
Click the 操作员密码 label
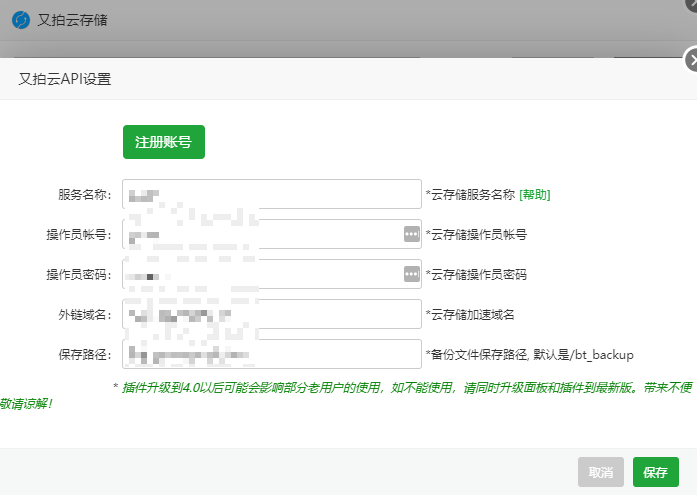(x=79, y=275)
